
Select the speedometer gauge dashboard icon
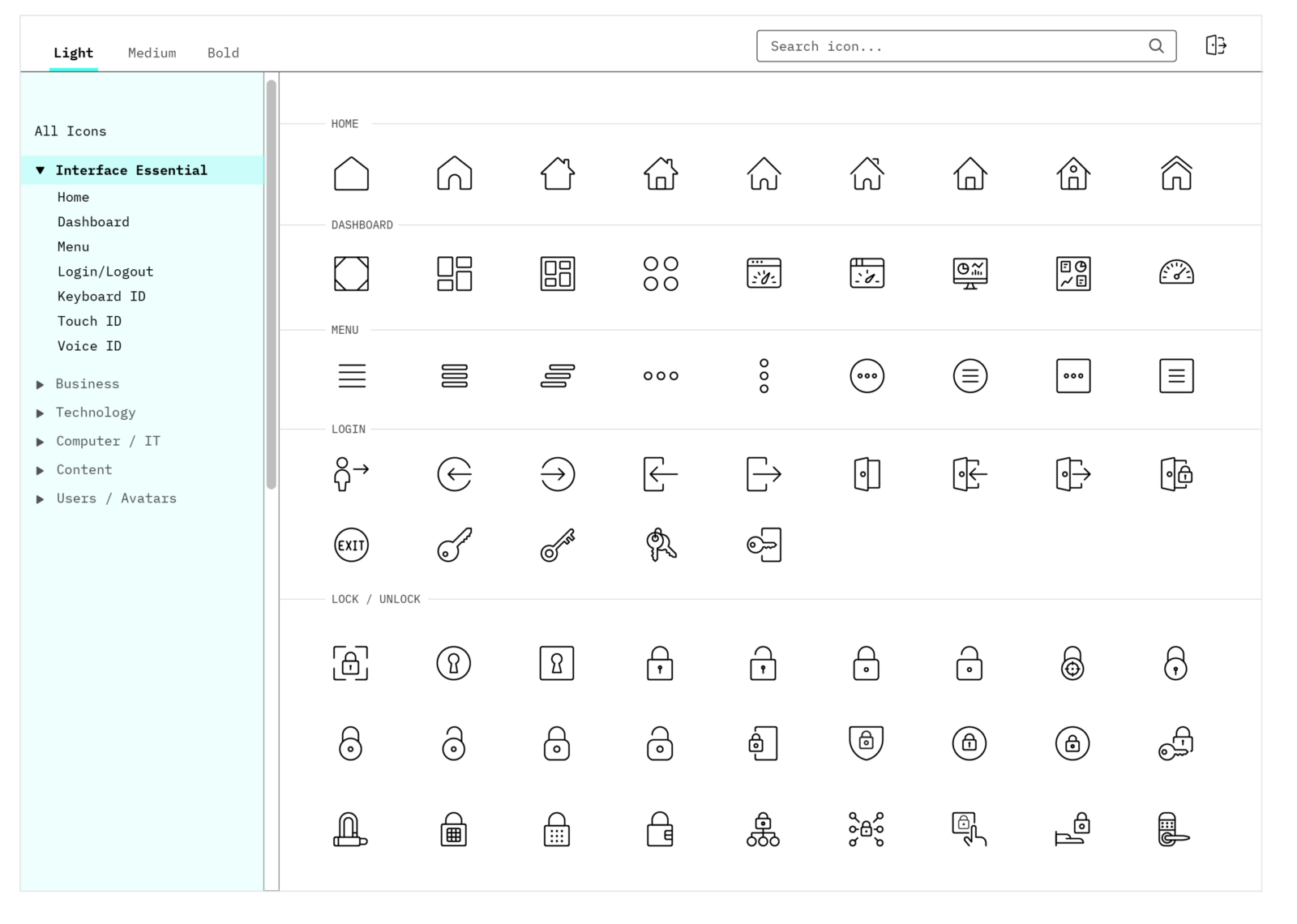(x=1176, y=273)
